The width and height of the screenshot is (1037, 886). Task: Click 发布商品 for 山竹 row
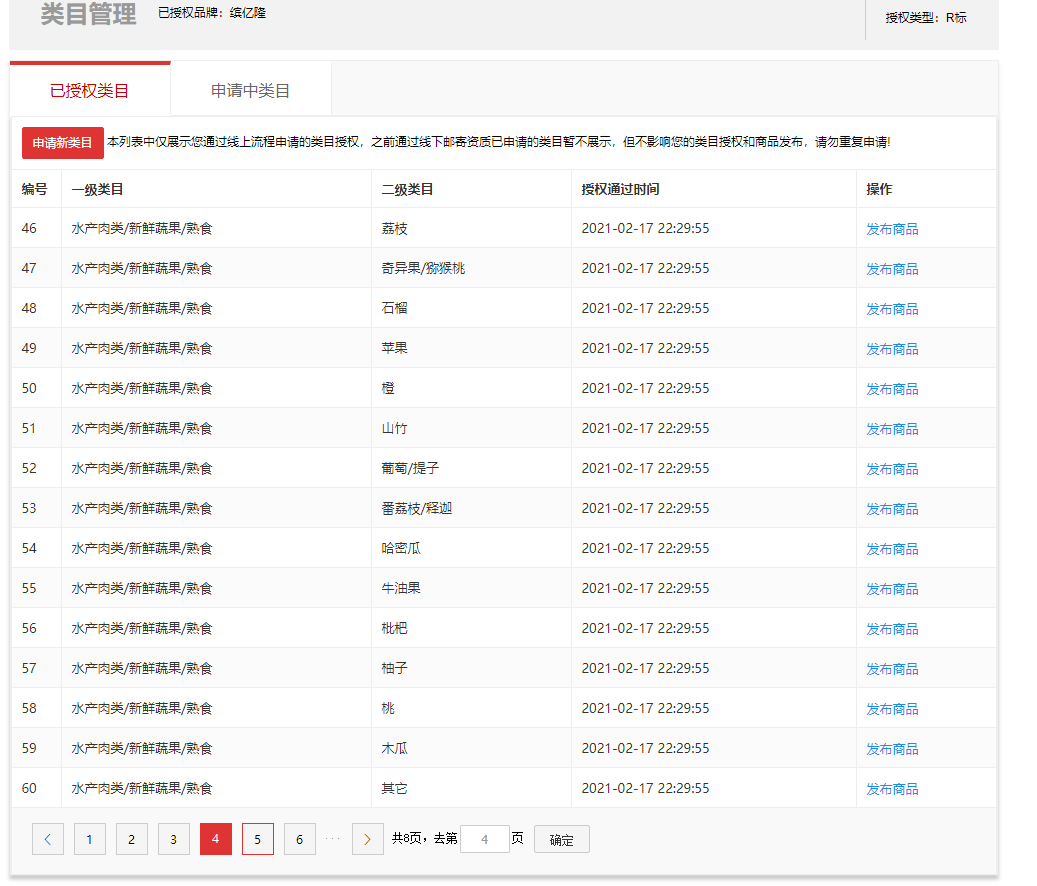pos(892,429)
